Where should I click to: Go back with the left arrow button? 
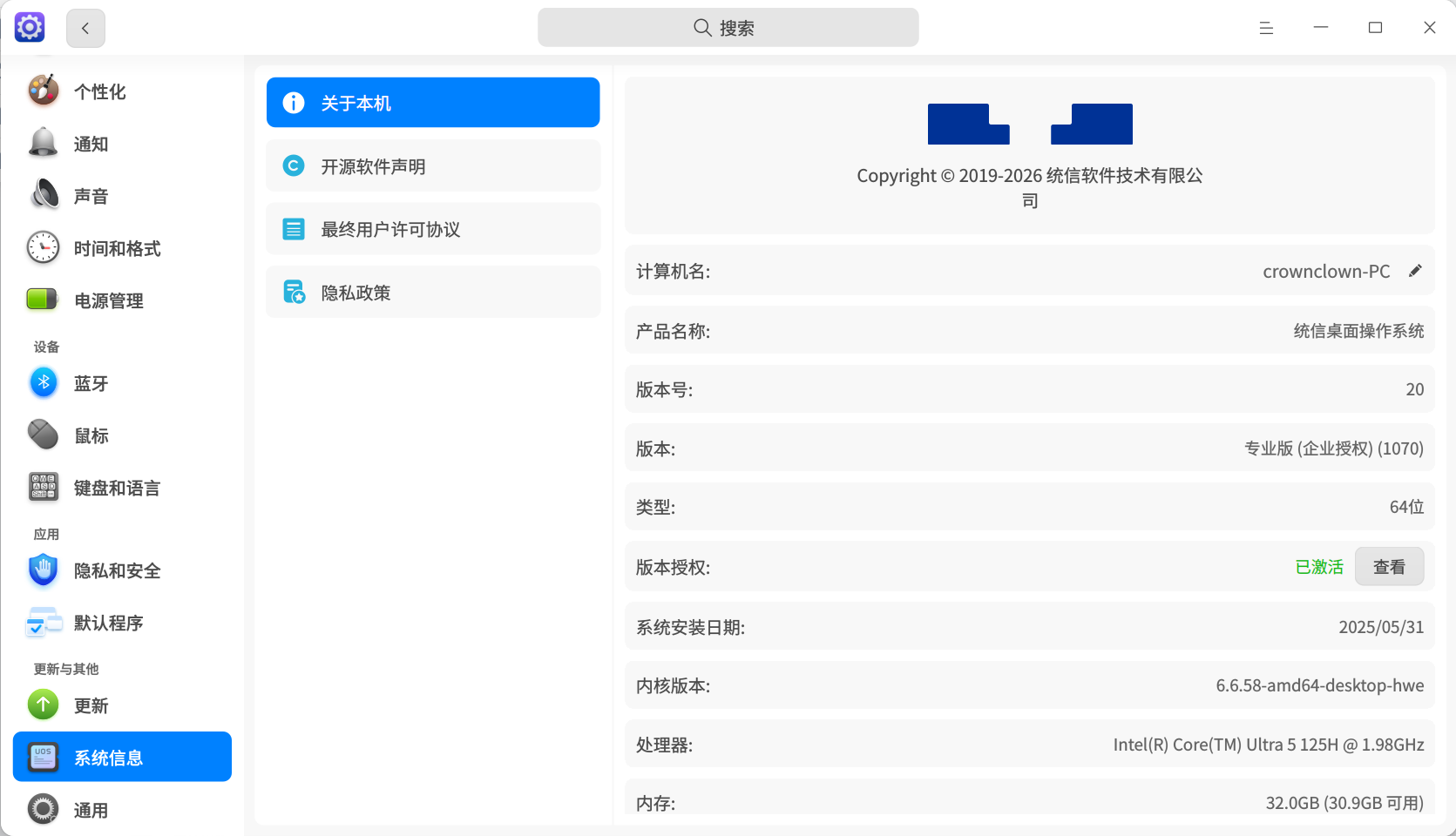[85, 28]
